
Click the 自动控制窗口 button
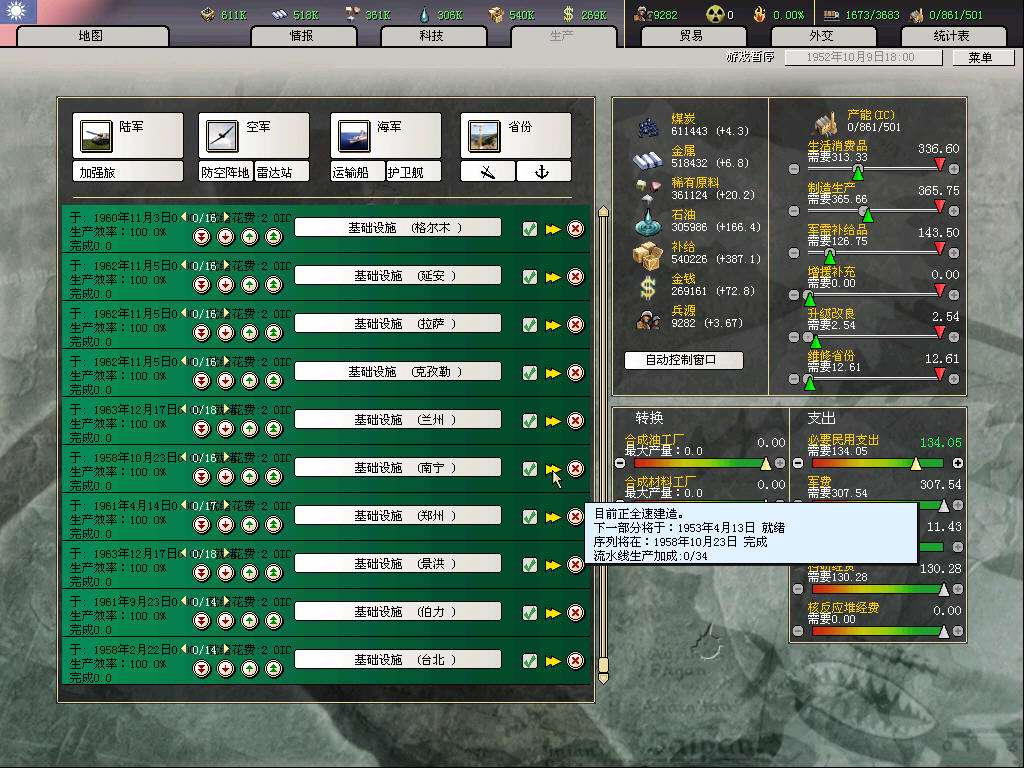tap(683, 360)
